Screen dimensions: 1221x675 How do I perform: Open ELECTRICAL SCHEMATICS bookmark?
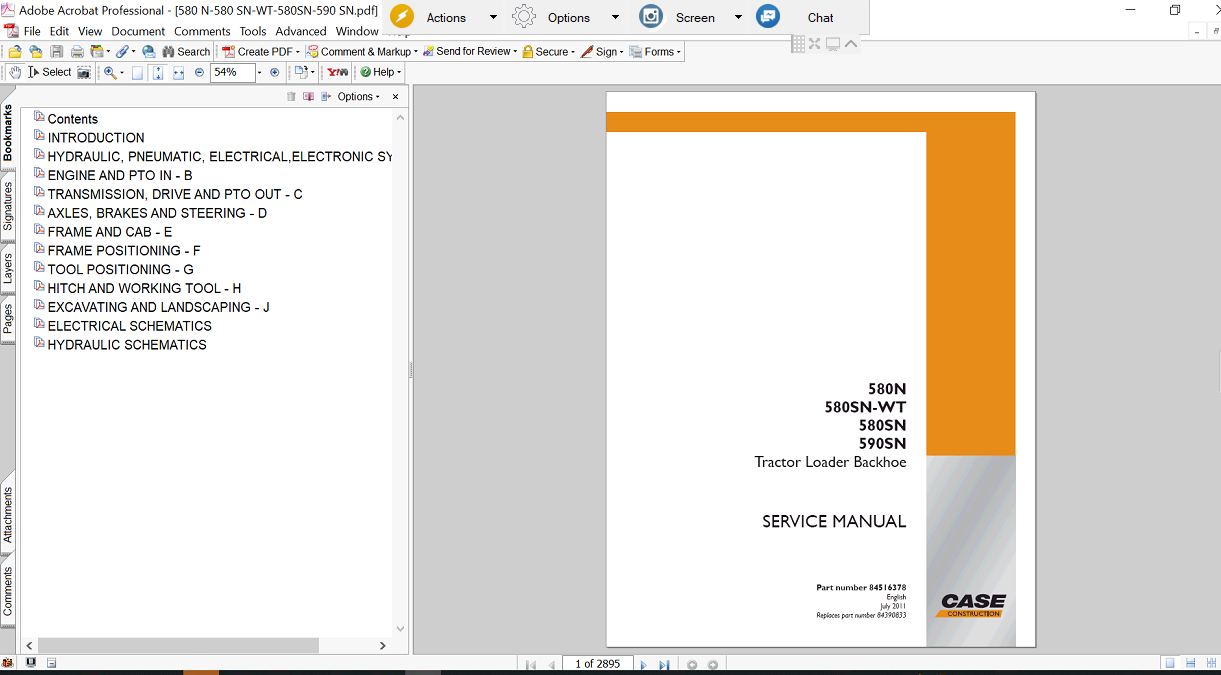tap(129, 326)
